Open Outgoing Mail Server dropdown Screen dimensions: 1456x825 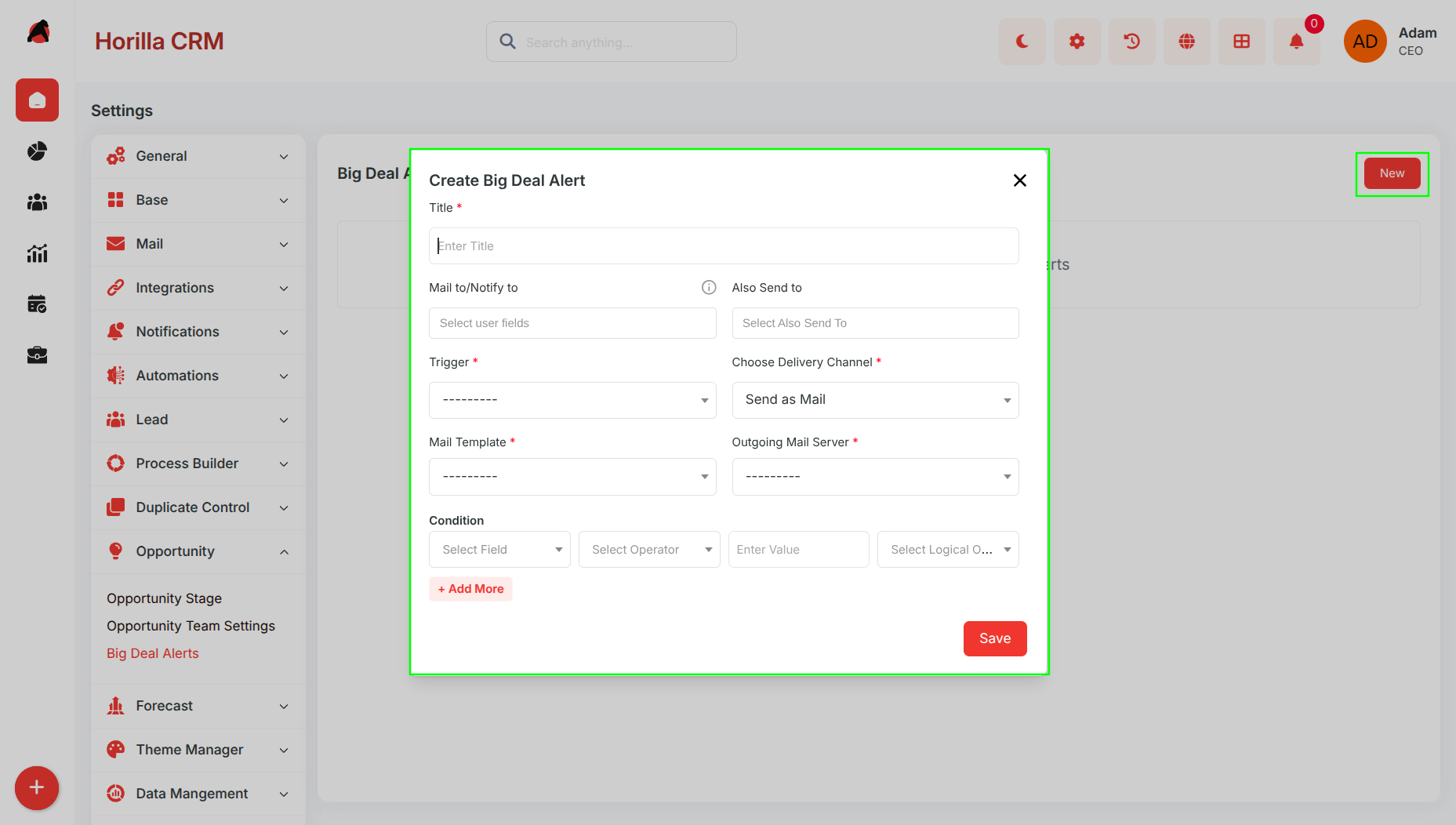(x=875, y=477)
